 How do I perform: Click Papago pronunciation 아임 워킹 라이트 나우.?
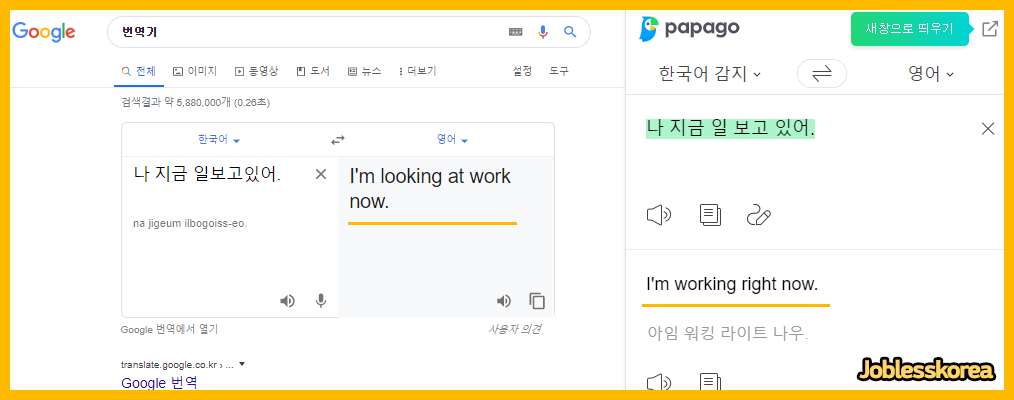(728, 333)
